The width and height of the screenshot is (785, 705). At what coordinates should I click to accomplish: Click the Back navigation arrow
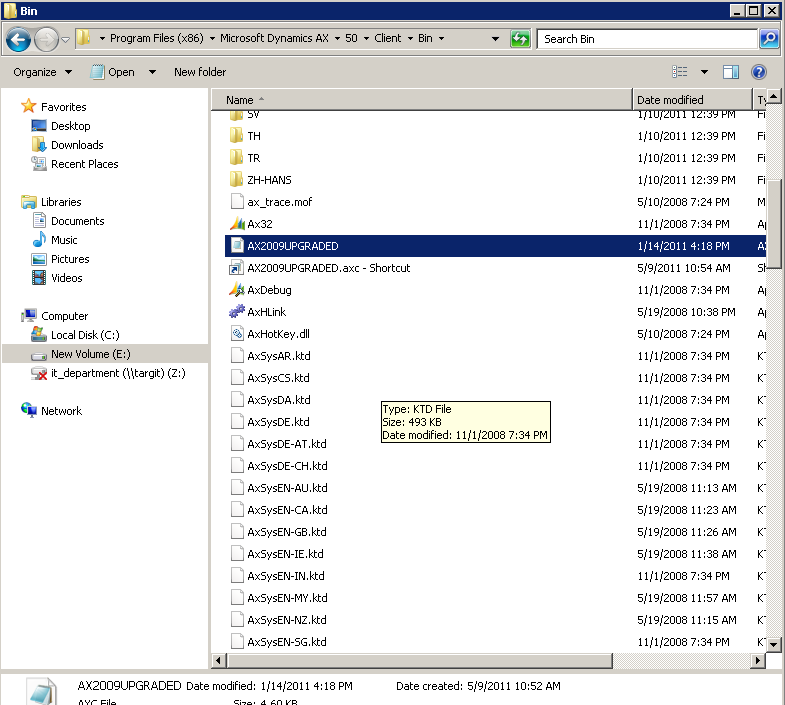click(19, 39)
